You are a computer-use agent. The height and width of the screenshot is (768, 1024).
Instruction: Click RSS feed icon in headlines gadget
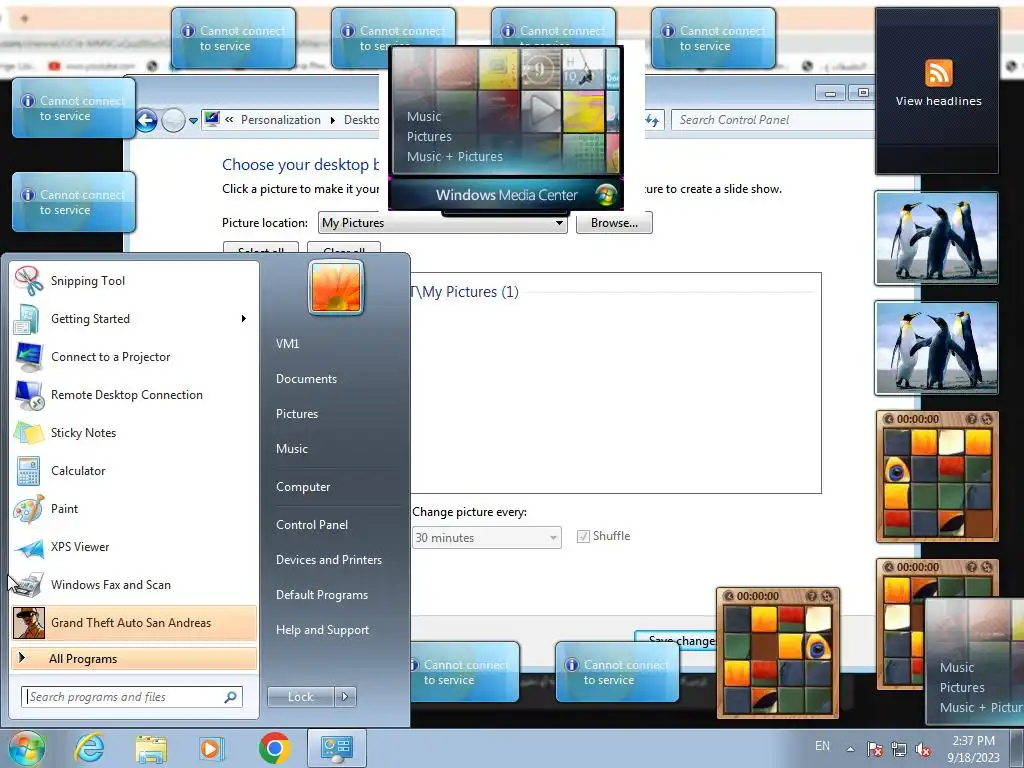(938, 72)
